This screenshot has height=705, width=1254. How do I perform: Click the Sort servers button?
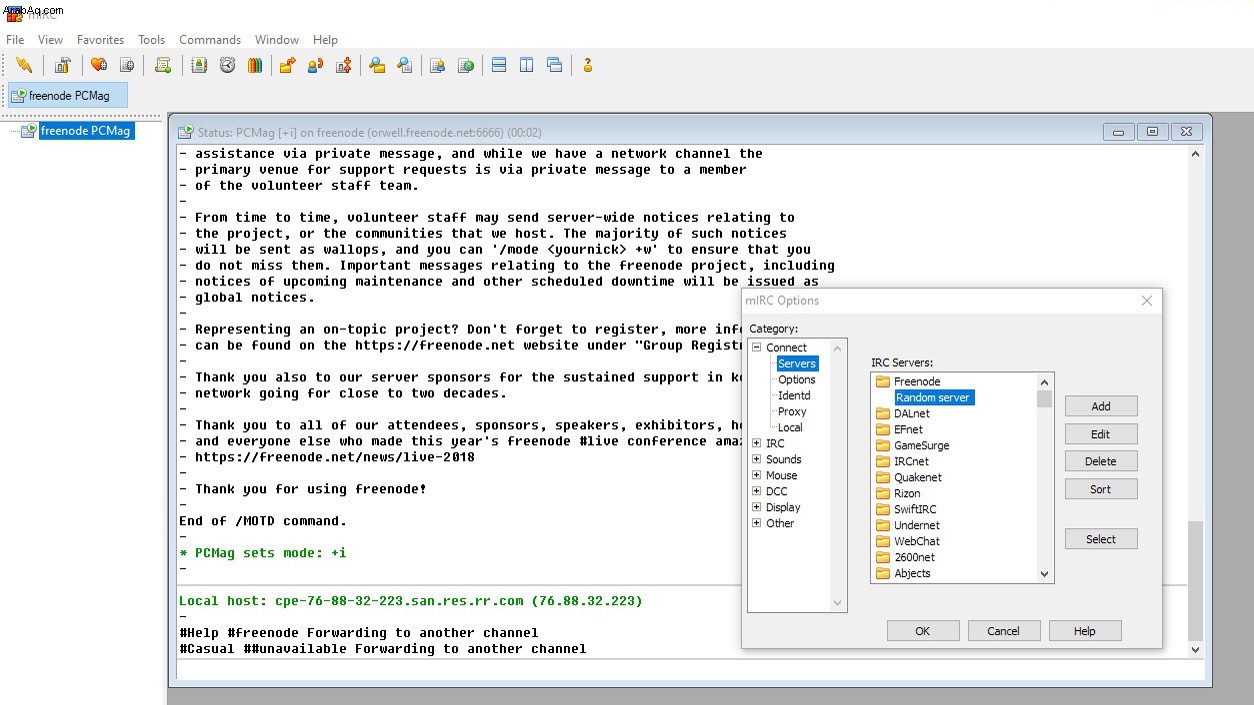pyautogui.click(x=1101, y=489)
